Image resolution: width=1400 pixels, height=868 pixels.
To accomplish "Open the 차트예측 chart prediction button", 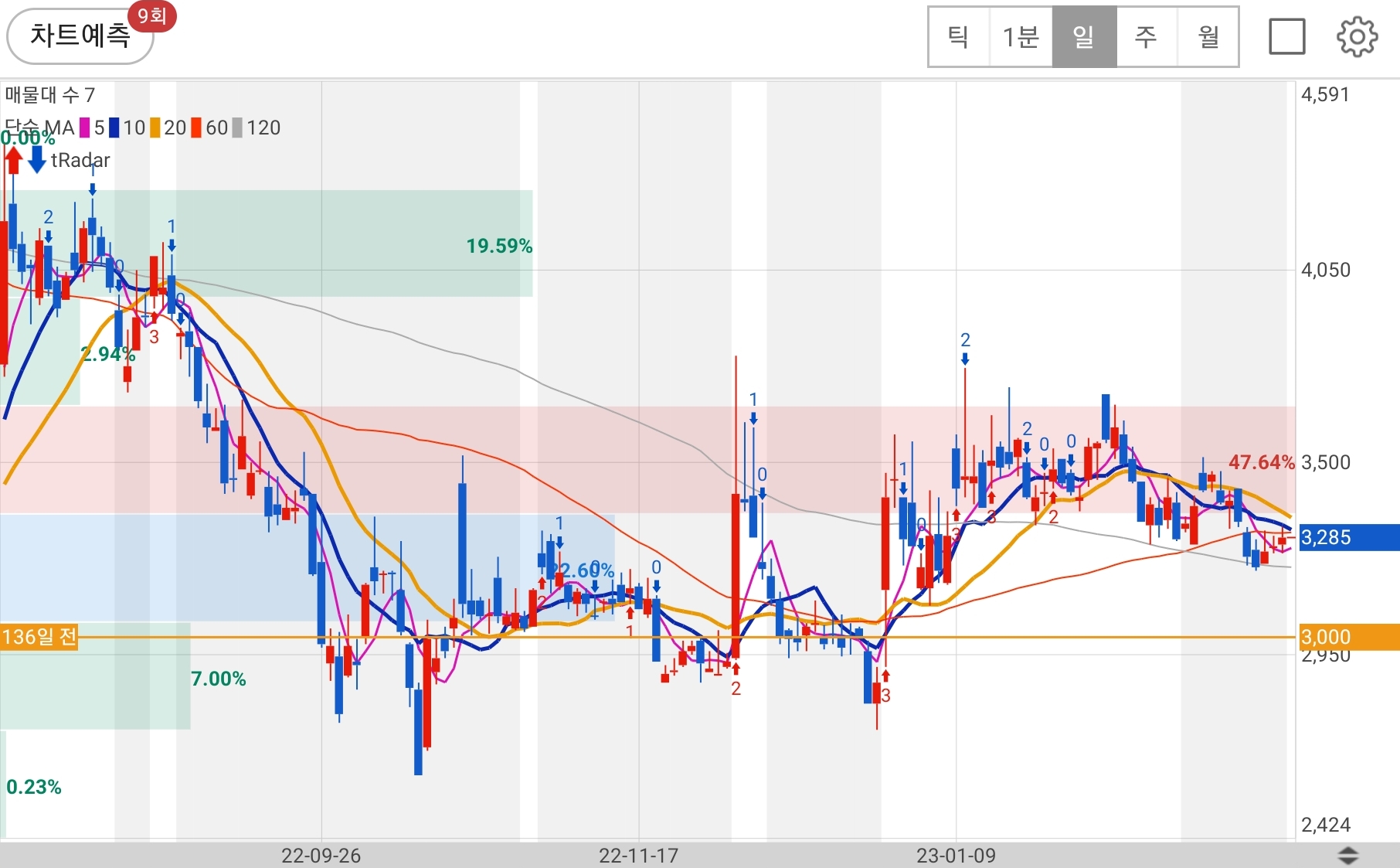I will pos(80,36).
